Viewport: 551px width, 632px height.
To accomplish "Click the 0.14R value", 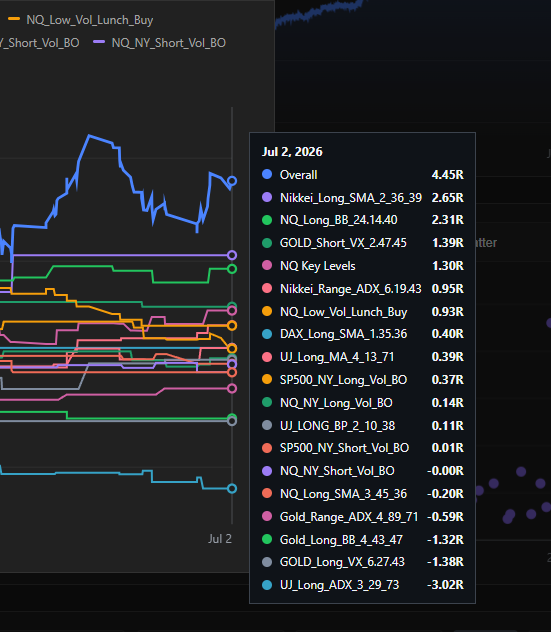I will click(447, 403).
